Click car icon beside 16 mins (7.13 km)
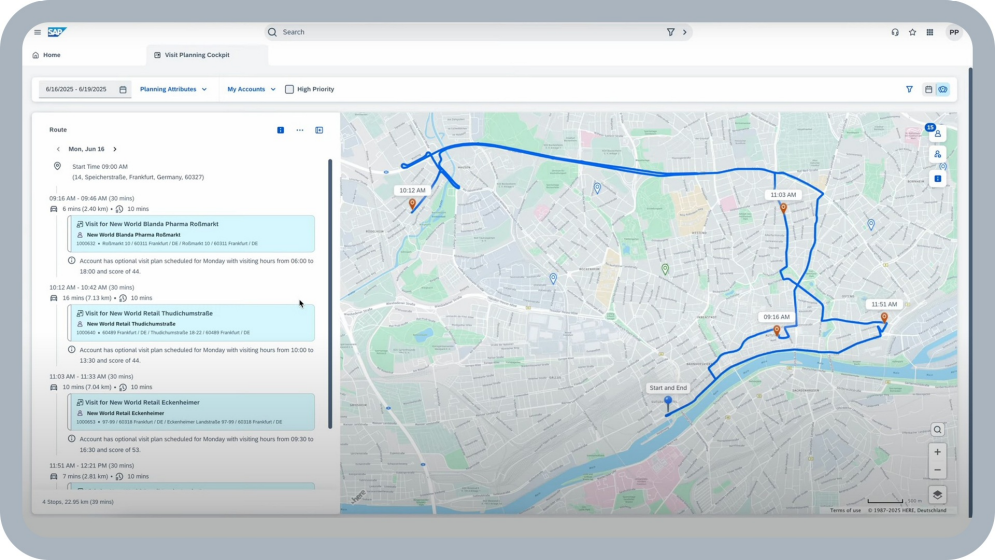Viewport: 995px width, 560px height. coord(54,298)
